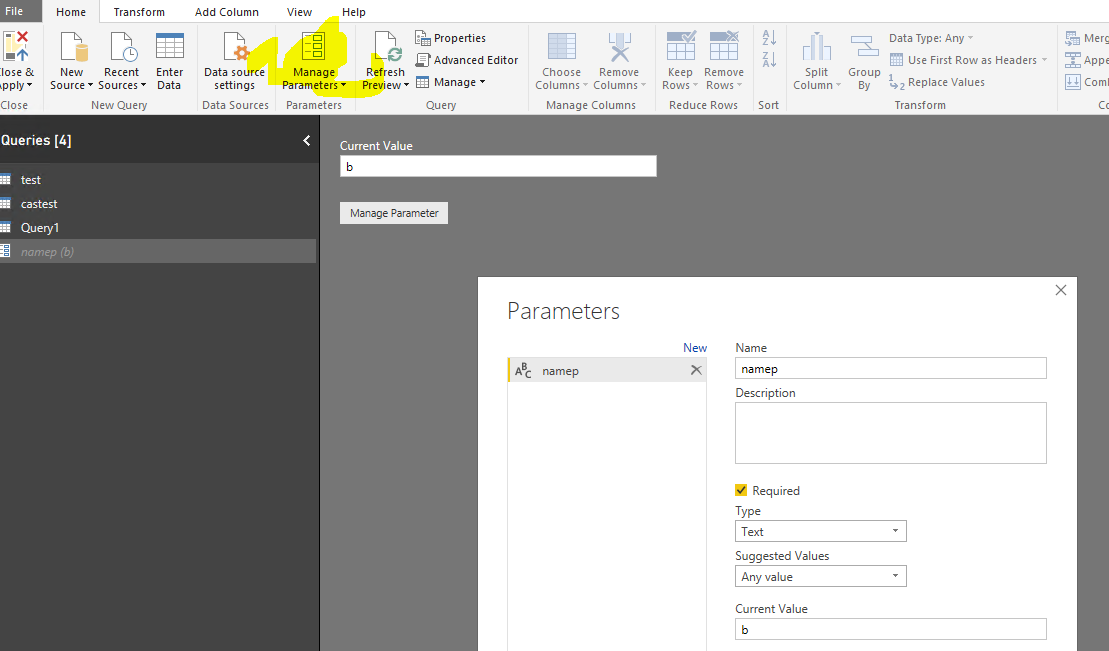Viewport: 1109px width, 651px height.
Task: Click the Enter Data table icon
Action: (x=170, y=47)
